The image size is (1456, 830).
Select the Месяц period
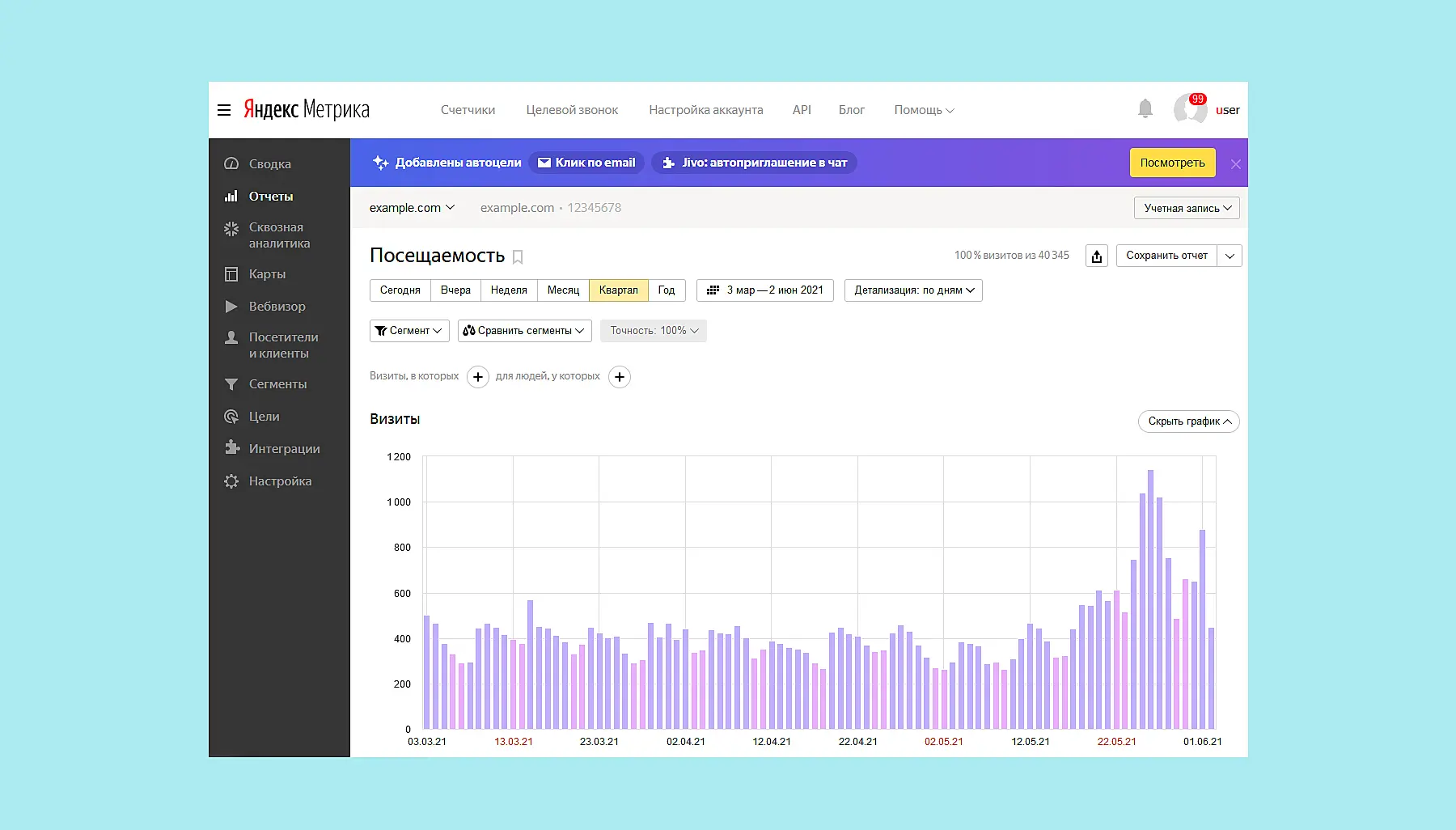[x=563, y=290]
